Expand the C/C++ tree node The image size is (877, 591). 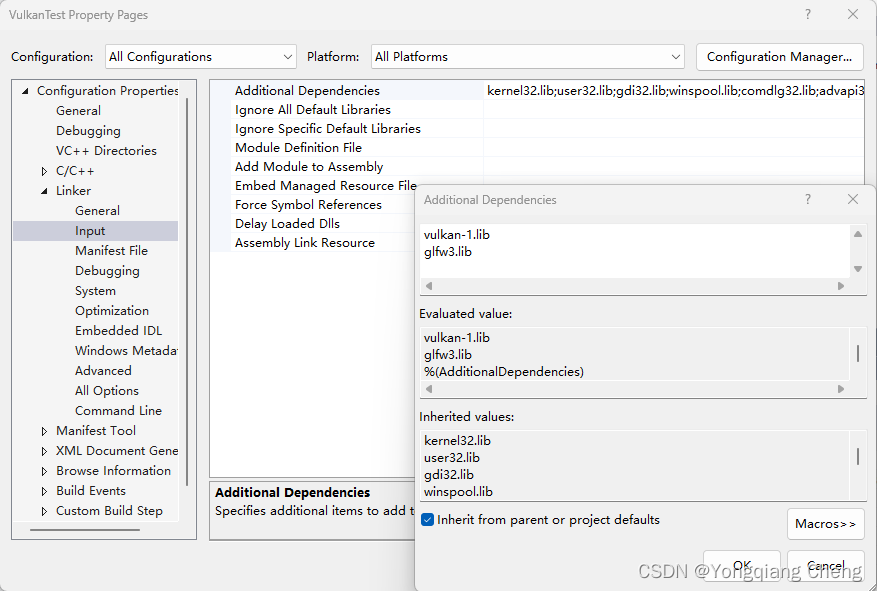43,170
